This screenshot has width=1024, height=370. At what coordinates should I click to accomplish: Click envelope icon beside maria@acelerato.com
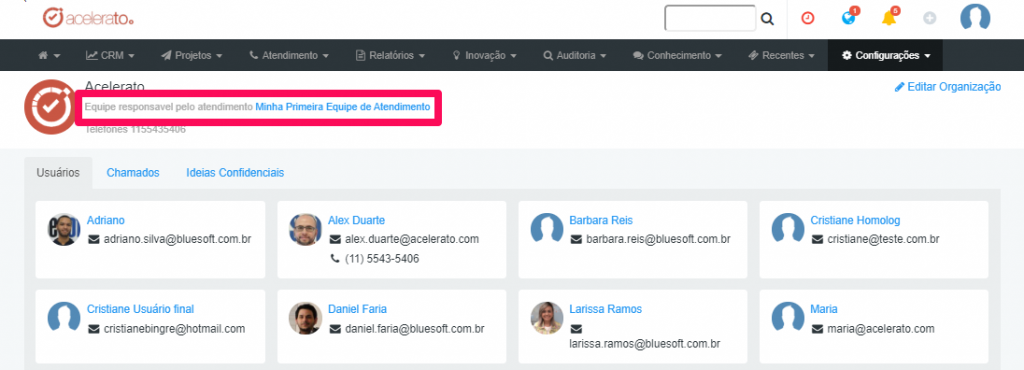[x=817, y=329]
